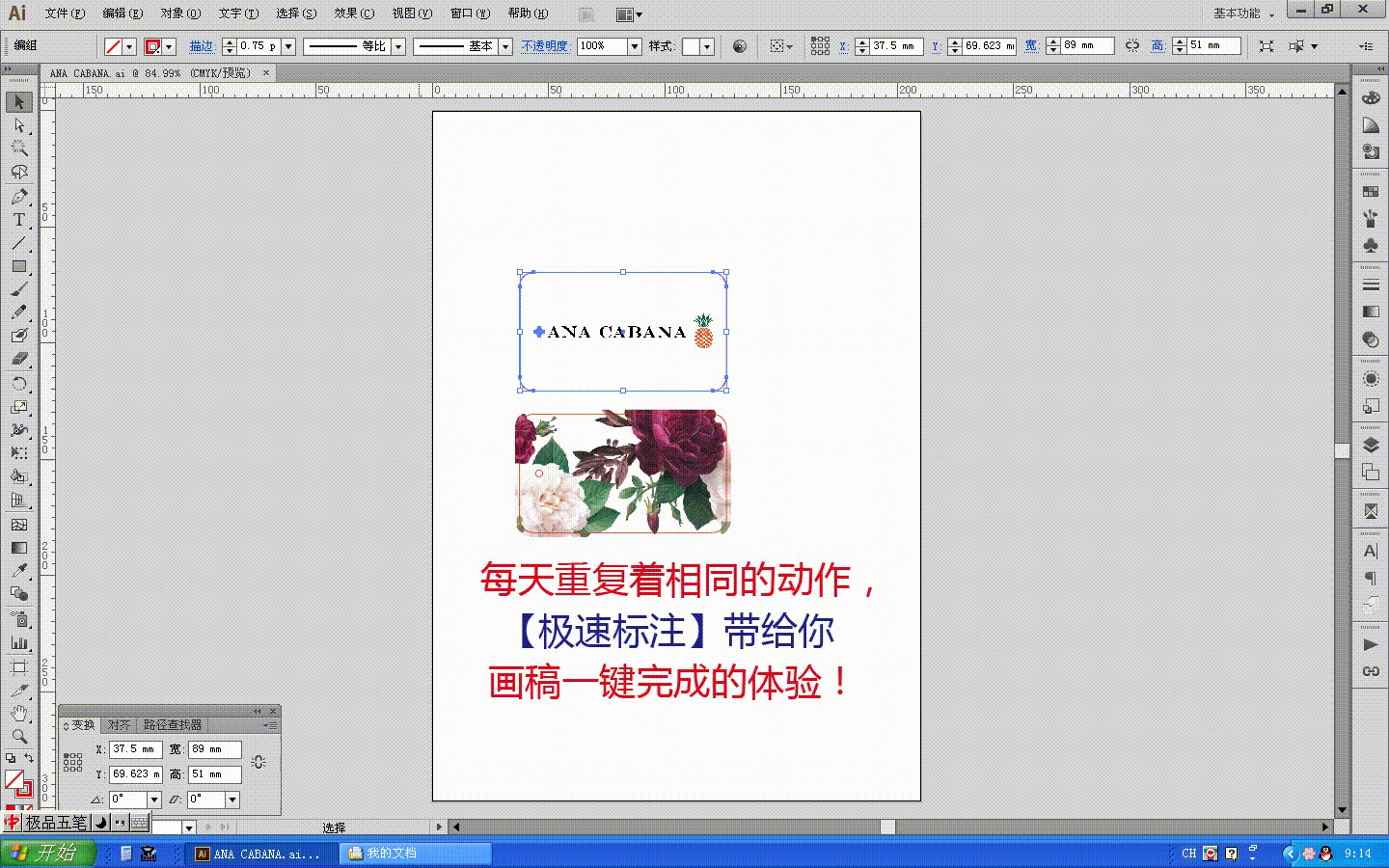Open the Swatches panel icon
Image resolution: width=1389 pixels, height=868 pixels.
pyautogui.click(x=1371, y=192)
